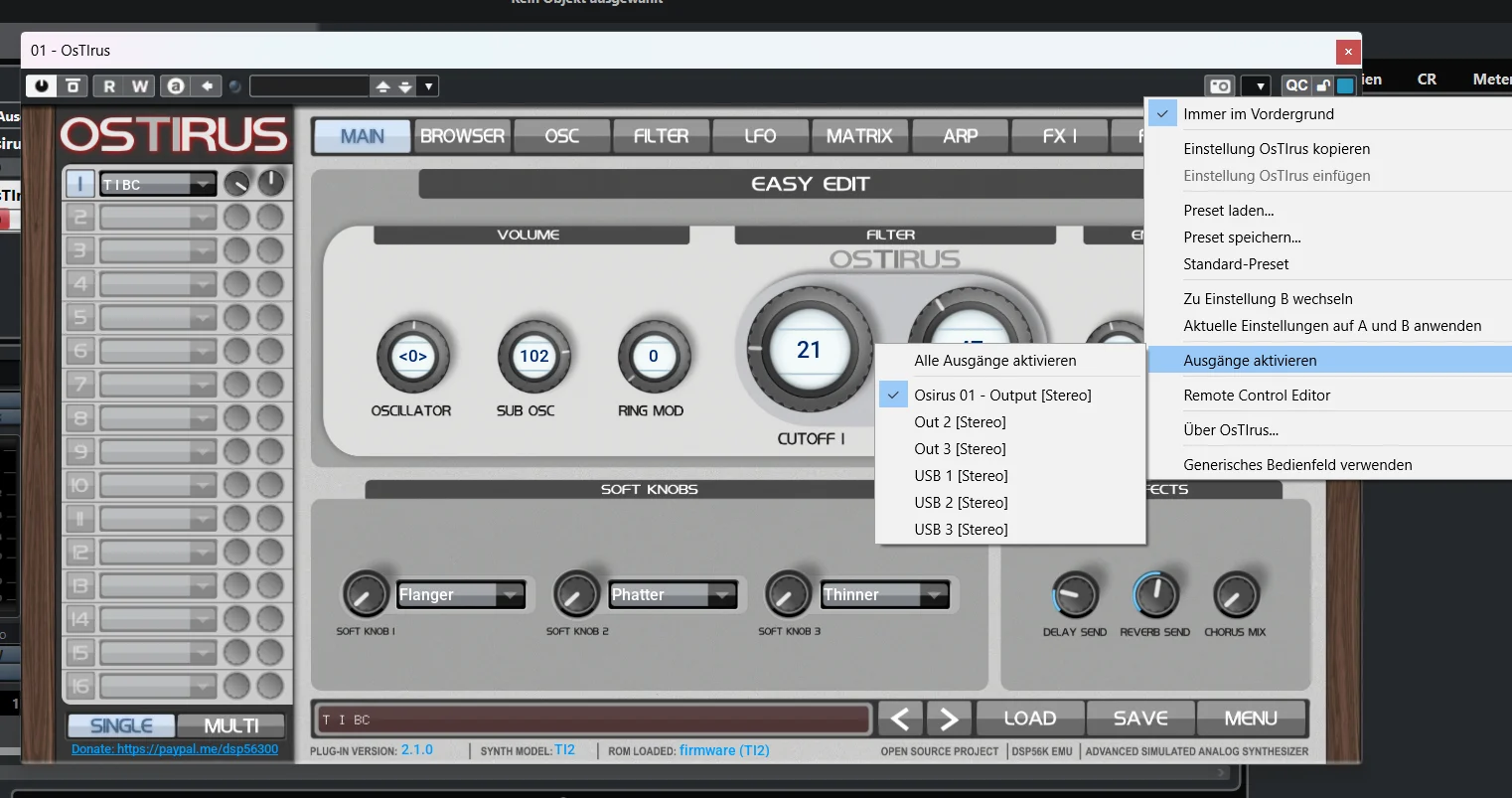Click the lock icon beside QC
This screenshot has height=798, width=1512.
[x=1323, y=85]
